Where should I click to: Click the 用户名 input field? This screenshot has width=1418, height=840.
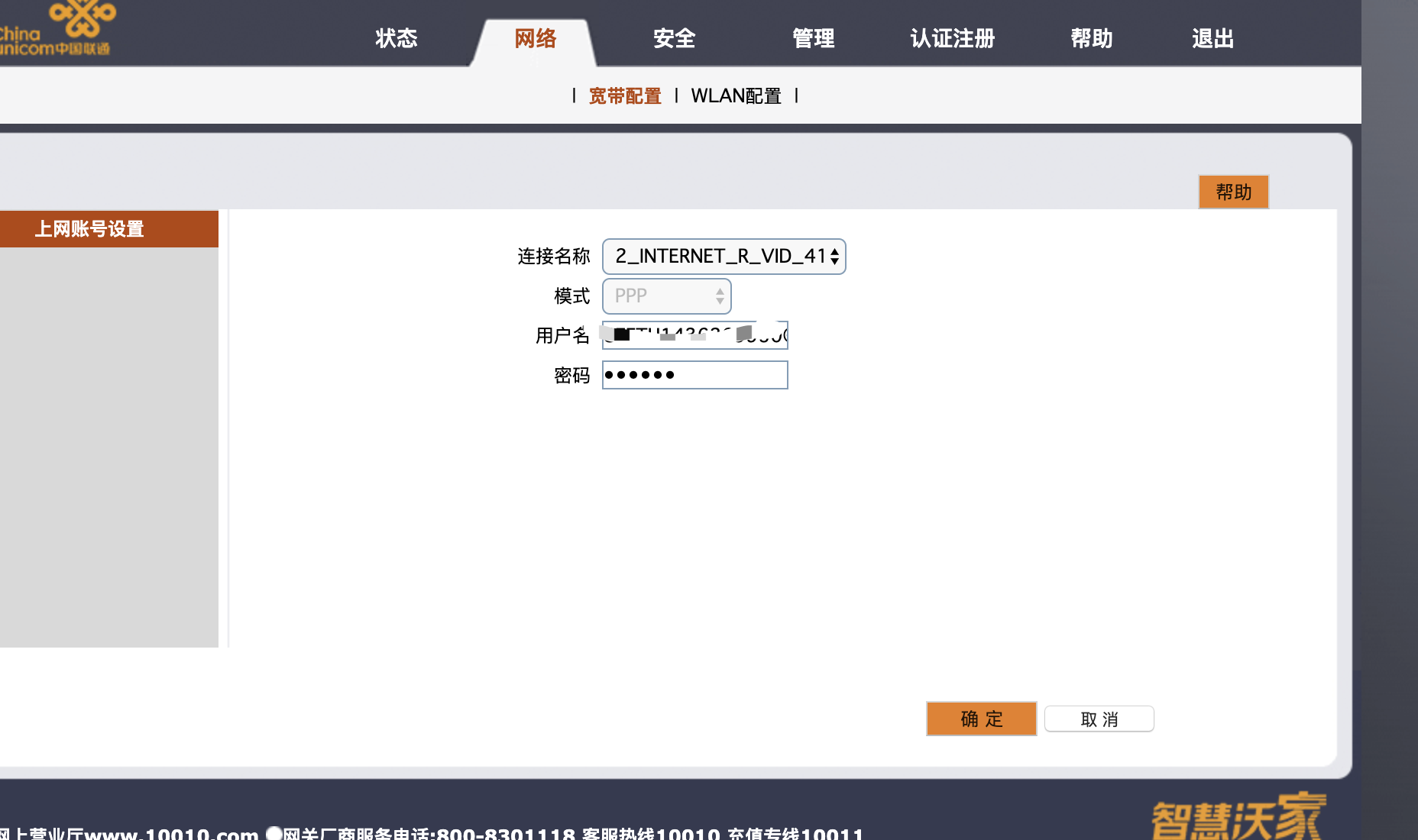click(x=694, y=335)
